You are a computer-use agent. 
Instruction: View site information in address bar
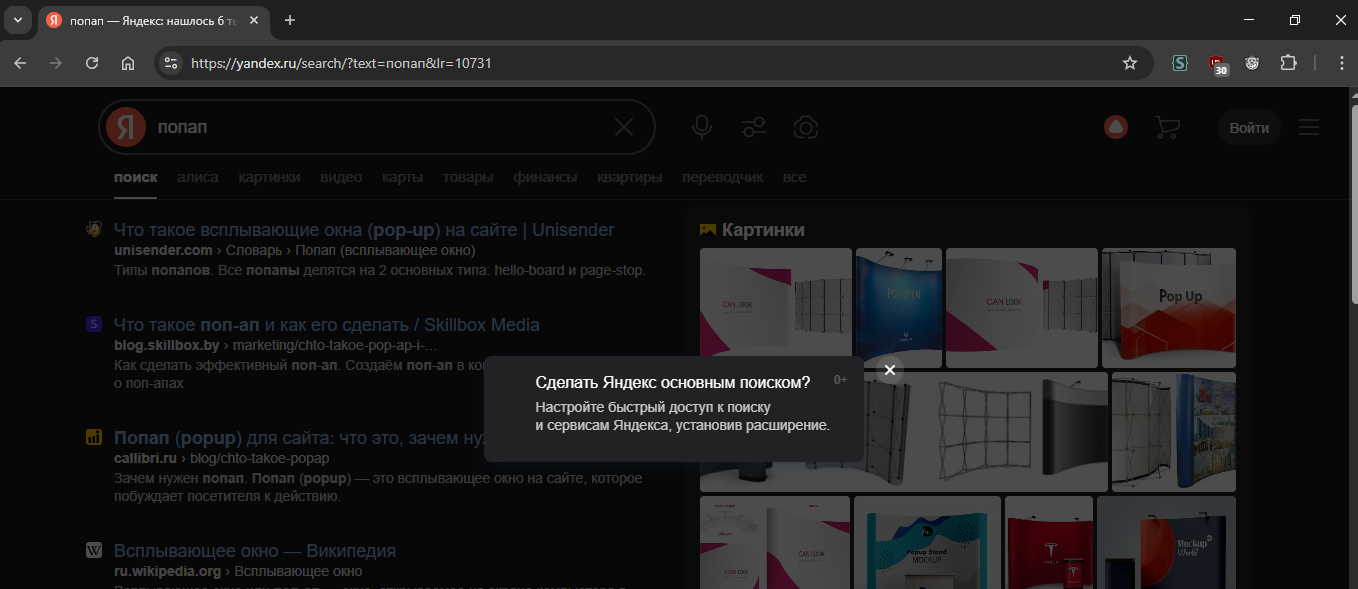tap(171, 63)
